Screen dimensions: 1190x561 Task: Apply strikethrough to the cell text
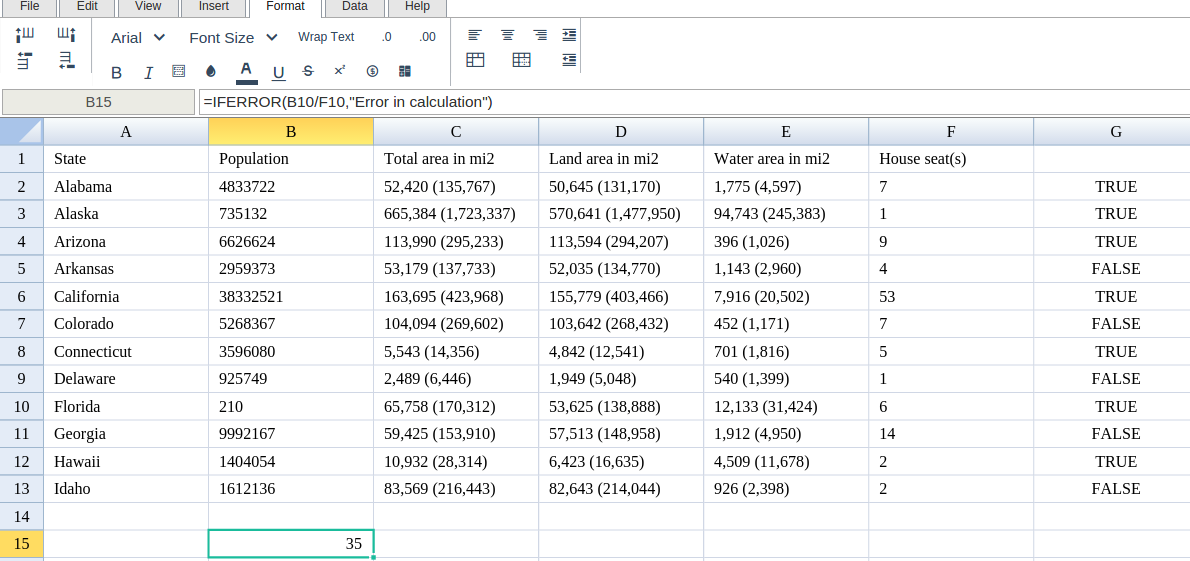click(x=308, y=71)
